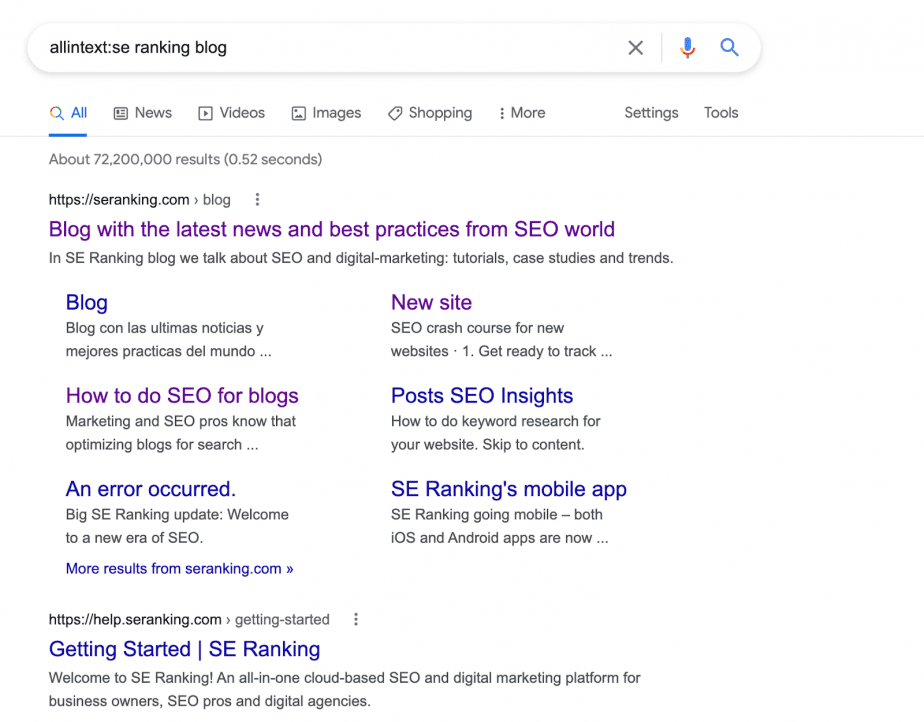This screenshot has height=722, width=924.
Task: Open search Settings
Action: coord(651,113)
